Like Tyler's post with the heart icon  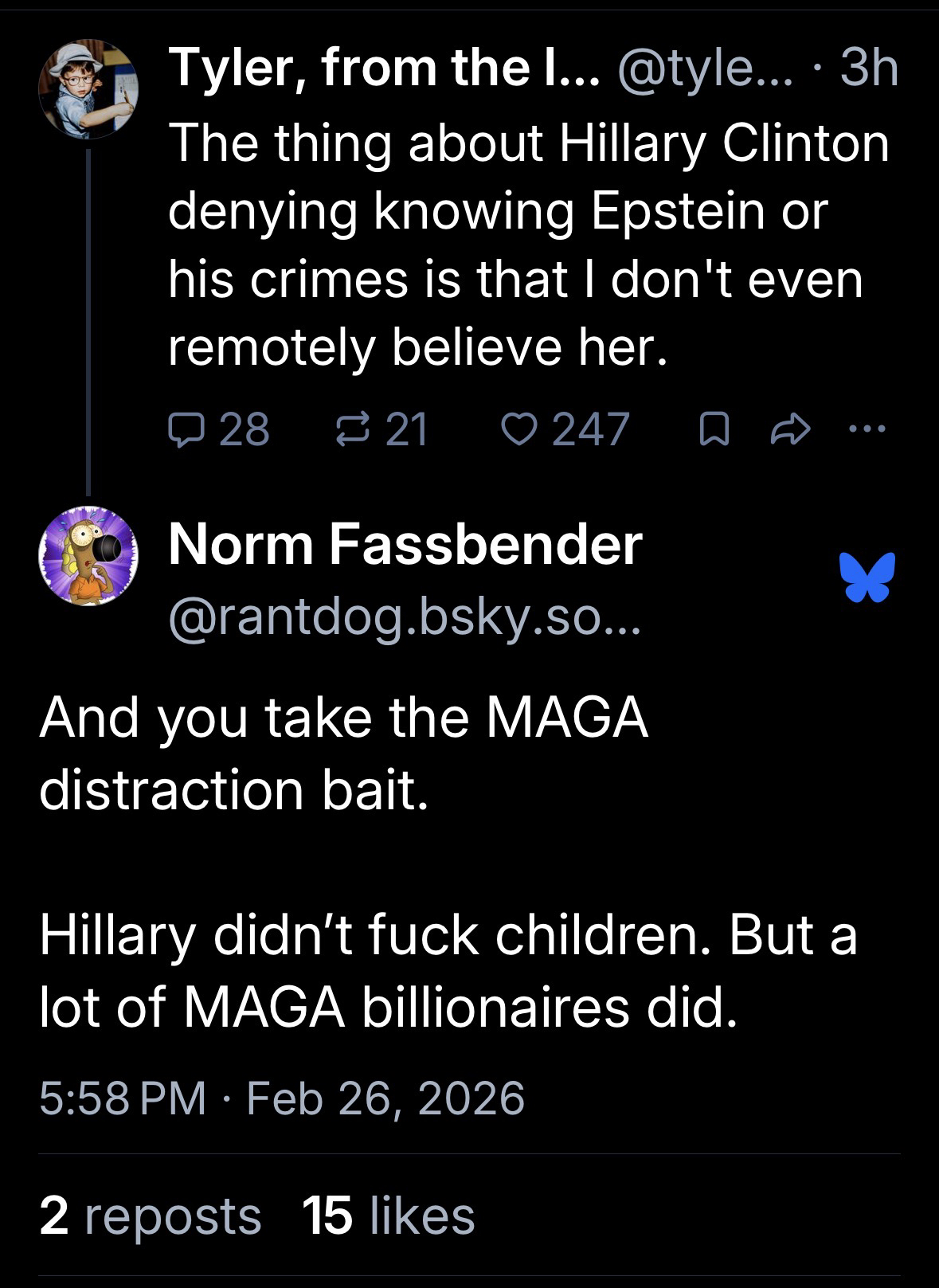pos(518,430)
